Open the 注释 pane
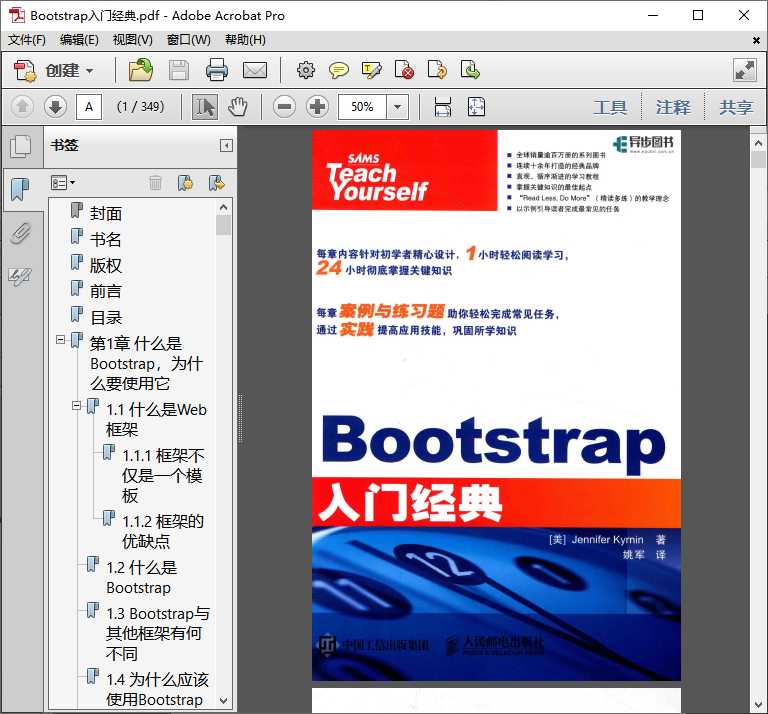The height and width of the screenshot is (714, 768). pos(673,107)
